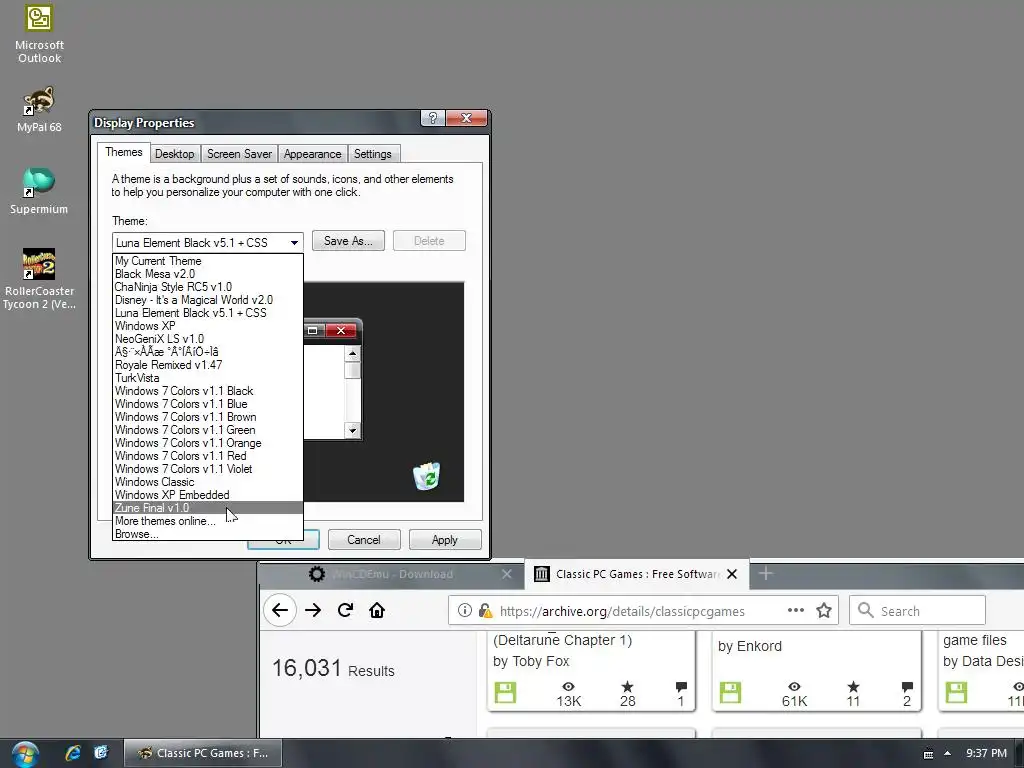Viewport: 1024px width, 768px height.
Task: Click the second quick launch browser icon
Action: coord(101,753)
